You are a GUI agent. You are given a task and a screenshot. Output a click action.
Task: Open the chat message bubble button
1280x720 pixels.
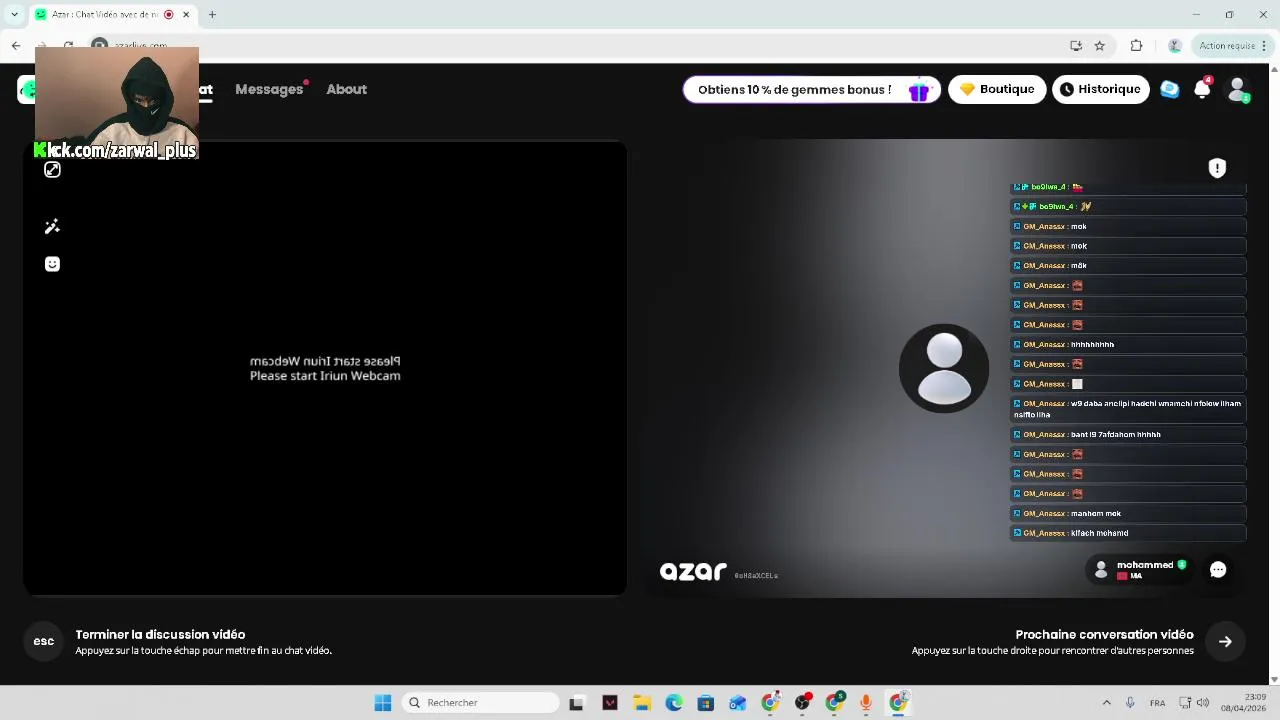click(x=1218, y=569)
